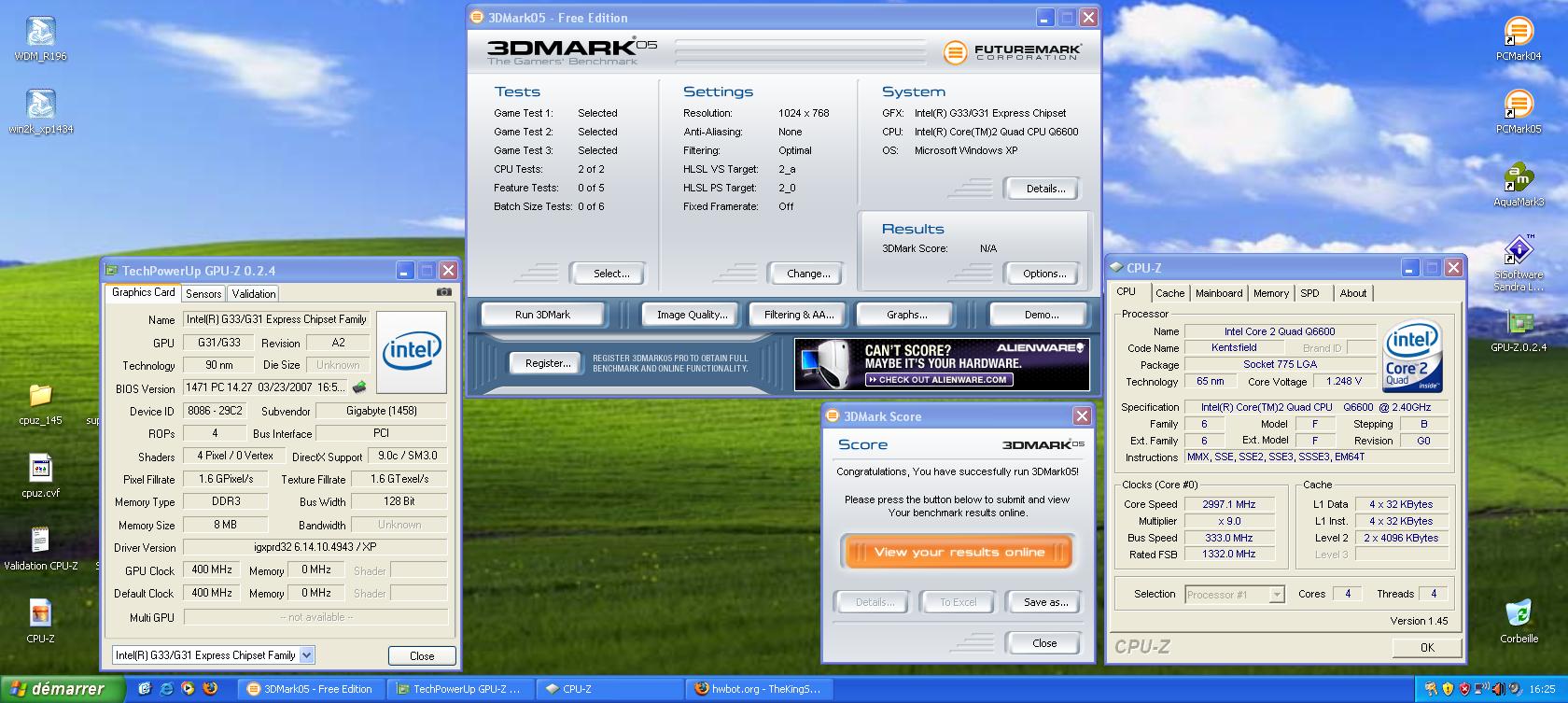This screenshot has width=1568, height=703.
Task: Click the wireless network tray icon
Action: [x=1481, y=689]
